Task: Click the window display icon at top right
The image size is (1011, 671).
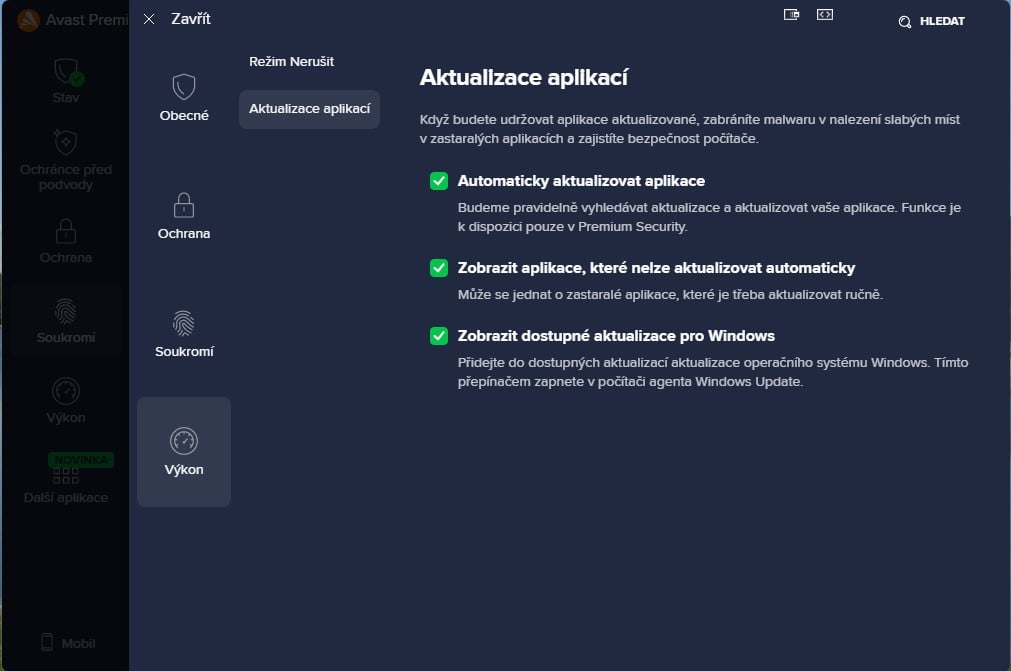Action: tap(791, 14)
